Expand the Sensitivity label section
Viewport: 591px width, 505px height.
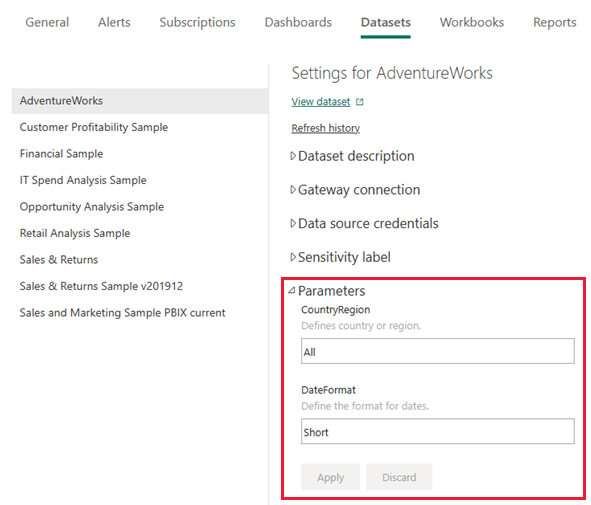pyautogui.click(x=340, y=257)
